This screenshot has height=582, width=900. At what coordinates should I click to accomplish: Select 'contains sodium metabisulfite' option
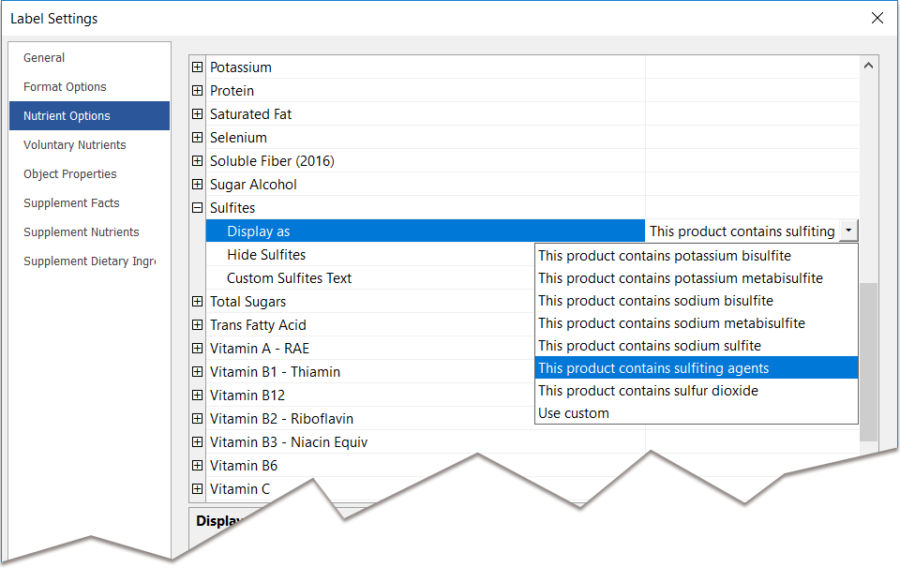pos(671,323)
